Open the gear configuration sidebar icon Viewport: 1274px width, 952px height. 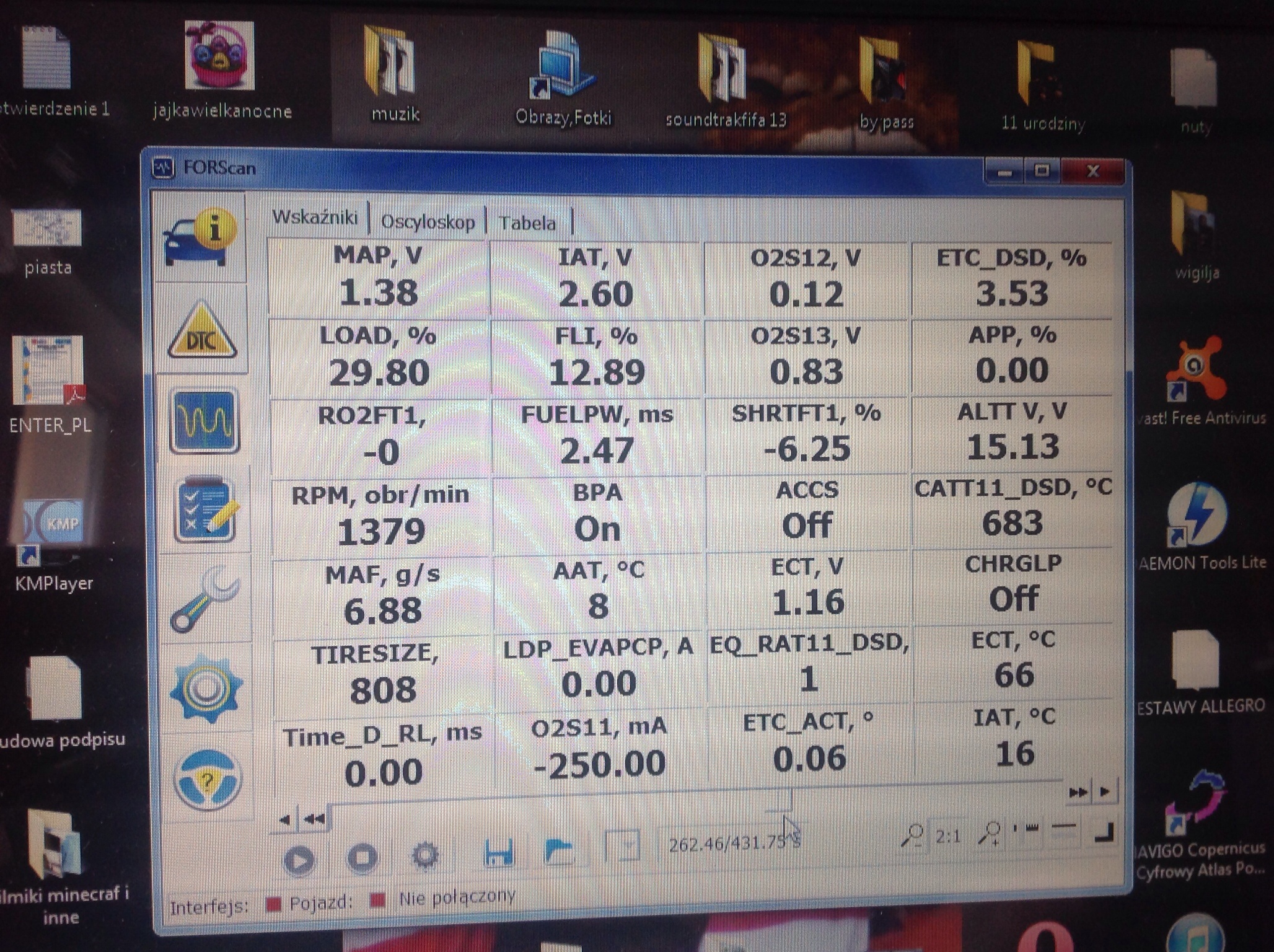[206, 688]
